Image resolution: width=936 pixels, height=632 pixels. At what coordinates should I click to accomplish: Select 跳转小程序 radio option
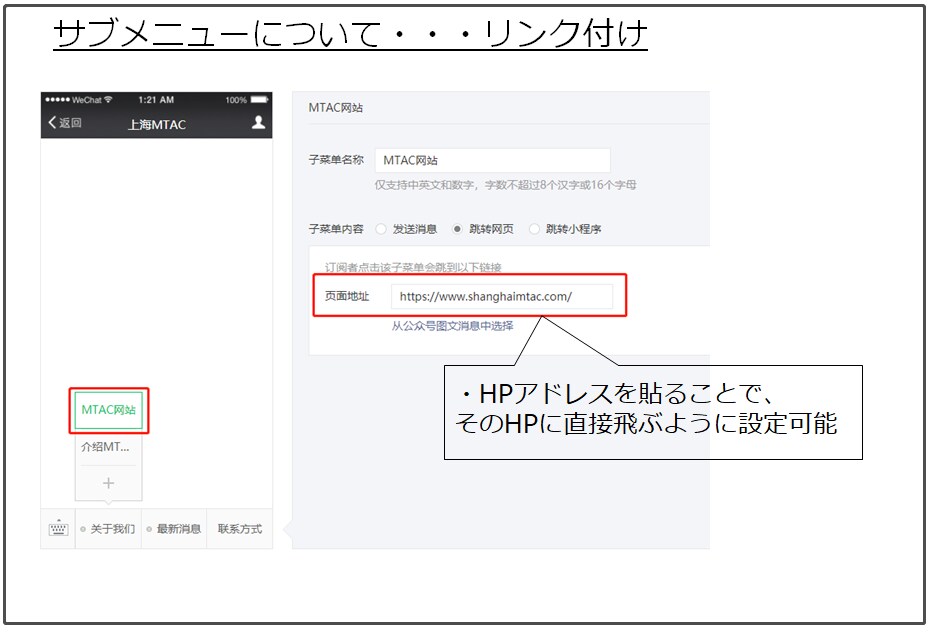pyautogui.click(x=534, y=229)
